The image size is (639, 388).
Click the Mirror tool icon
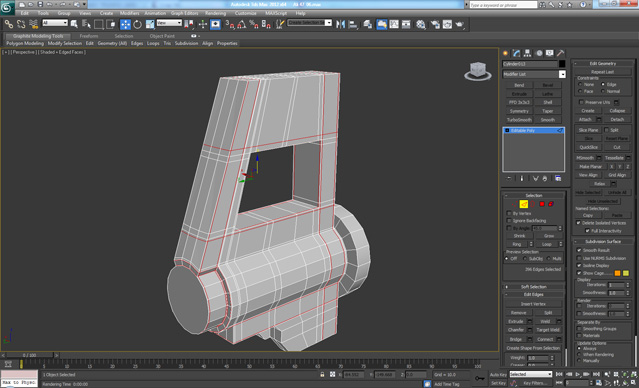pos(340,24)
